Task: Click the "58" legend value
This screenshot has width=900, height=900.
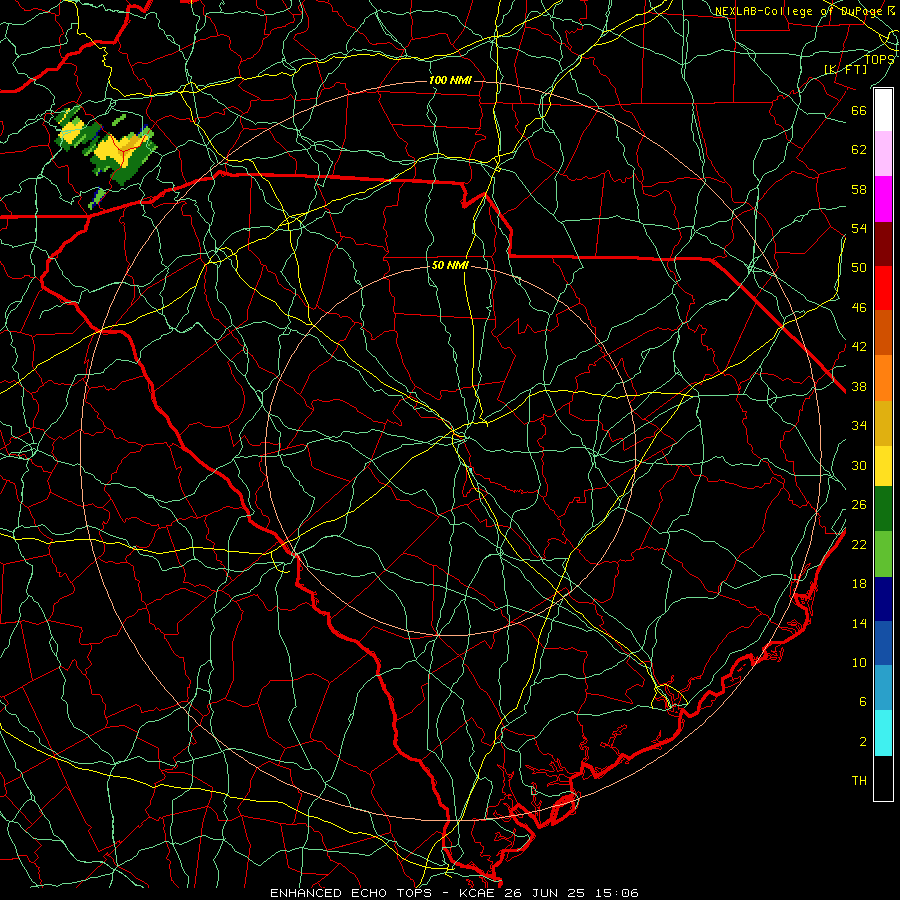Action: 859,189
